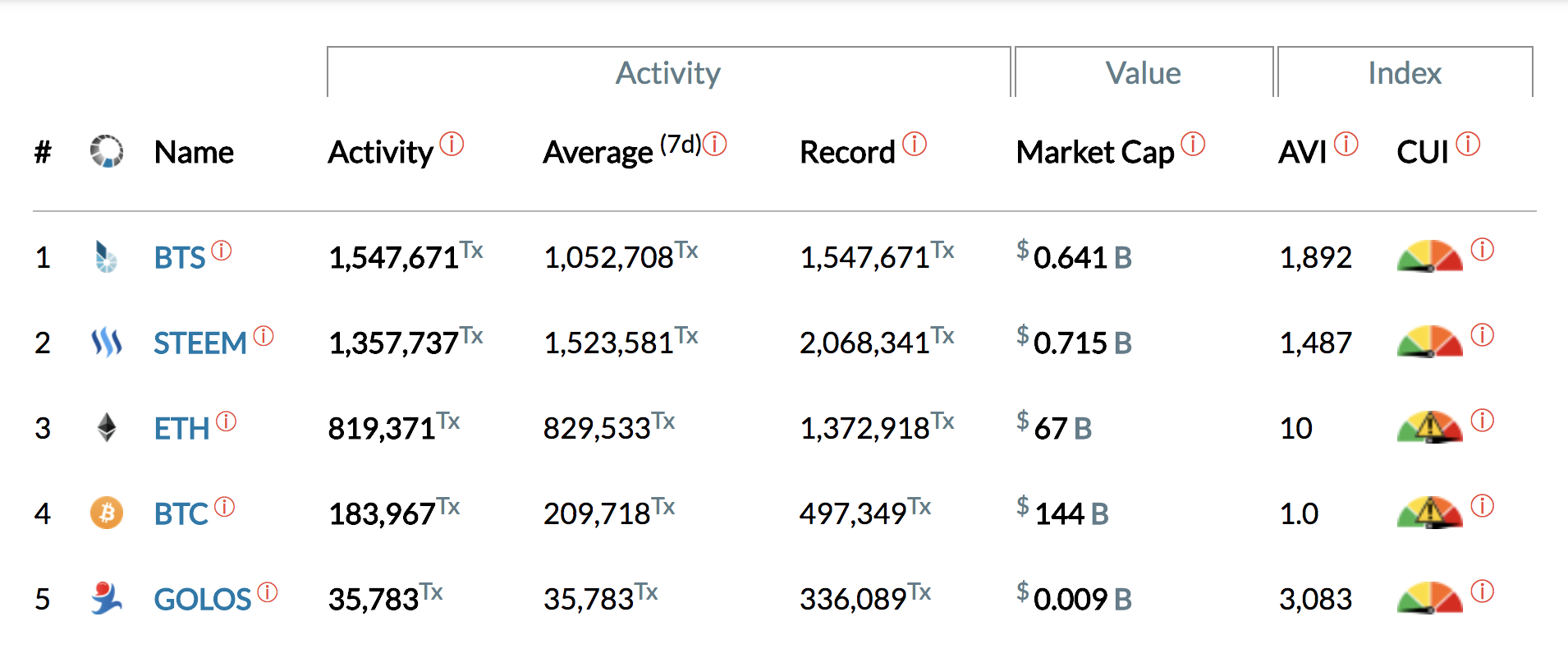Open the STEEM blockchain link
The image size is (1568, 649).
tap(200, 343)
